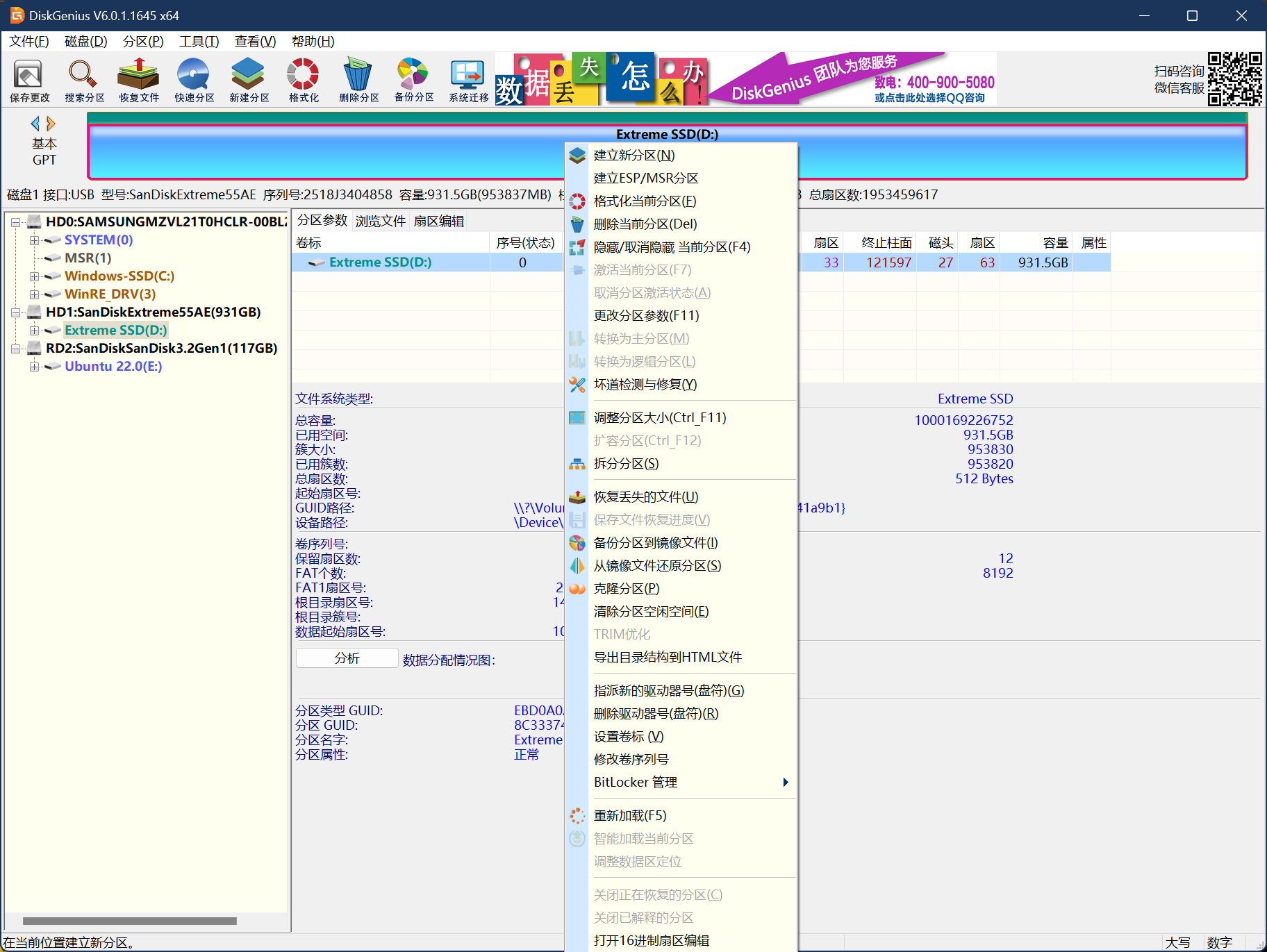Switch to the 分区参数 tab
The height and width of the screenshot is (952, 1267).
(x=322, y=220)
